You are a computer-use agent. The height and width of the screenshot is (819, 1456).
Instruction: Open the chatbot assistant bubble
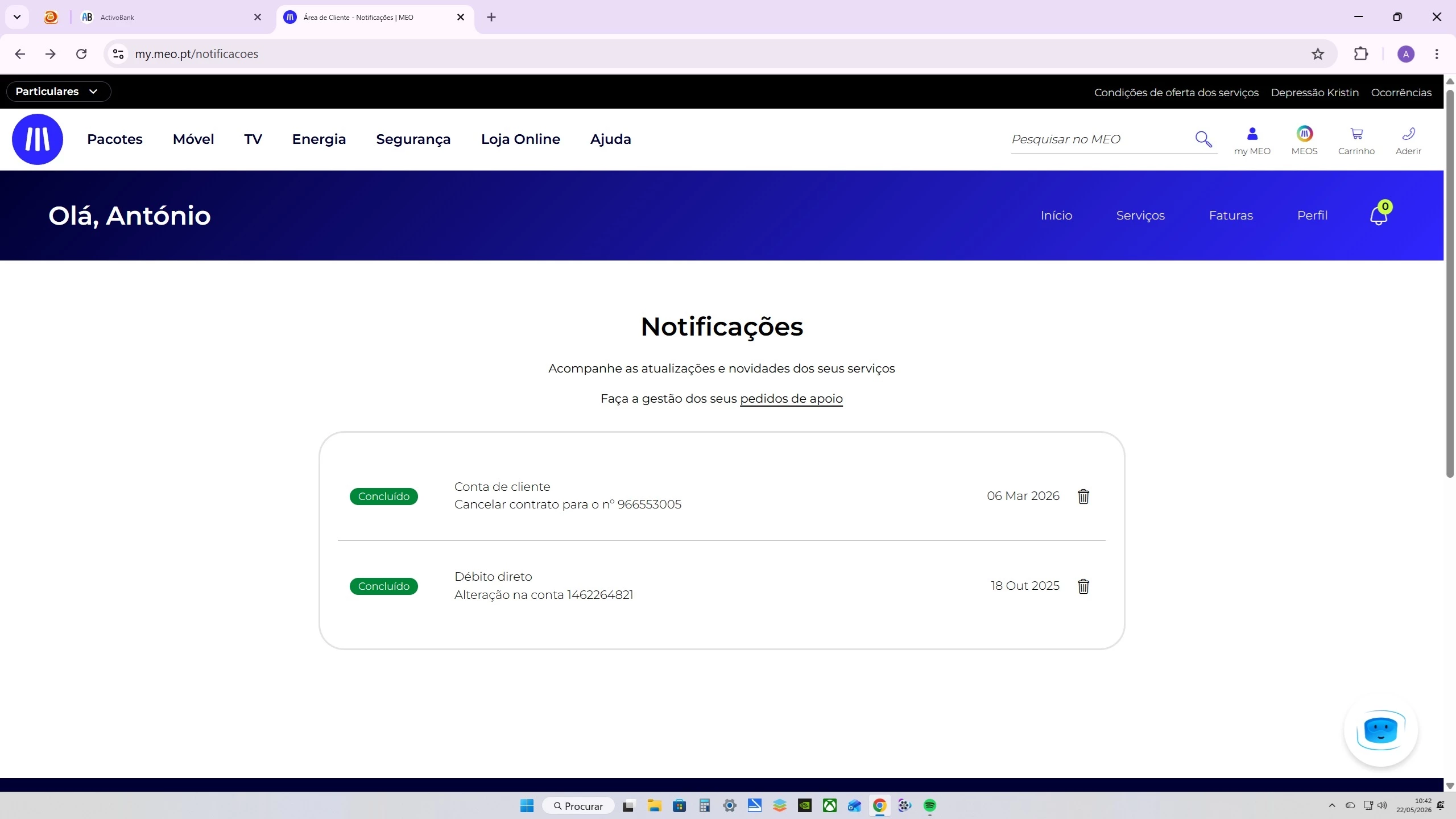coord(1380,730)
